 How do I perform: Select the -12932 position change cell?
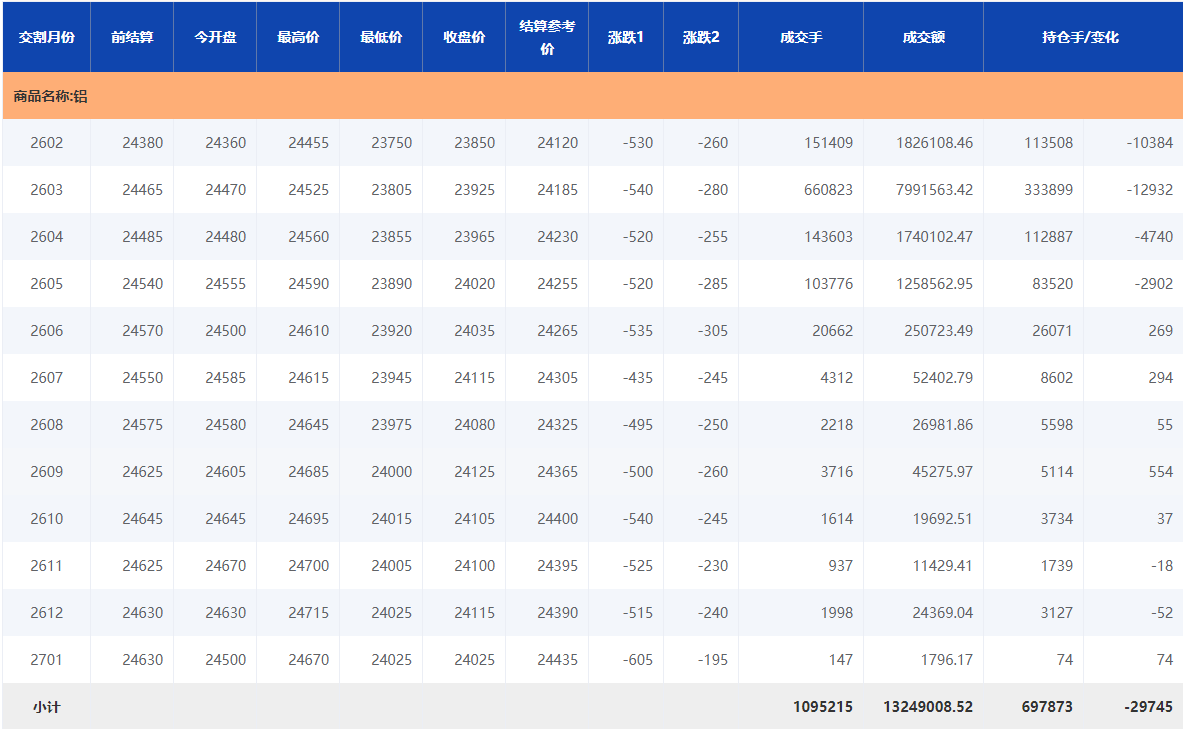[1147, 190]
